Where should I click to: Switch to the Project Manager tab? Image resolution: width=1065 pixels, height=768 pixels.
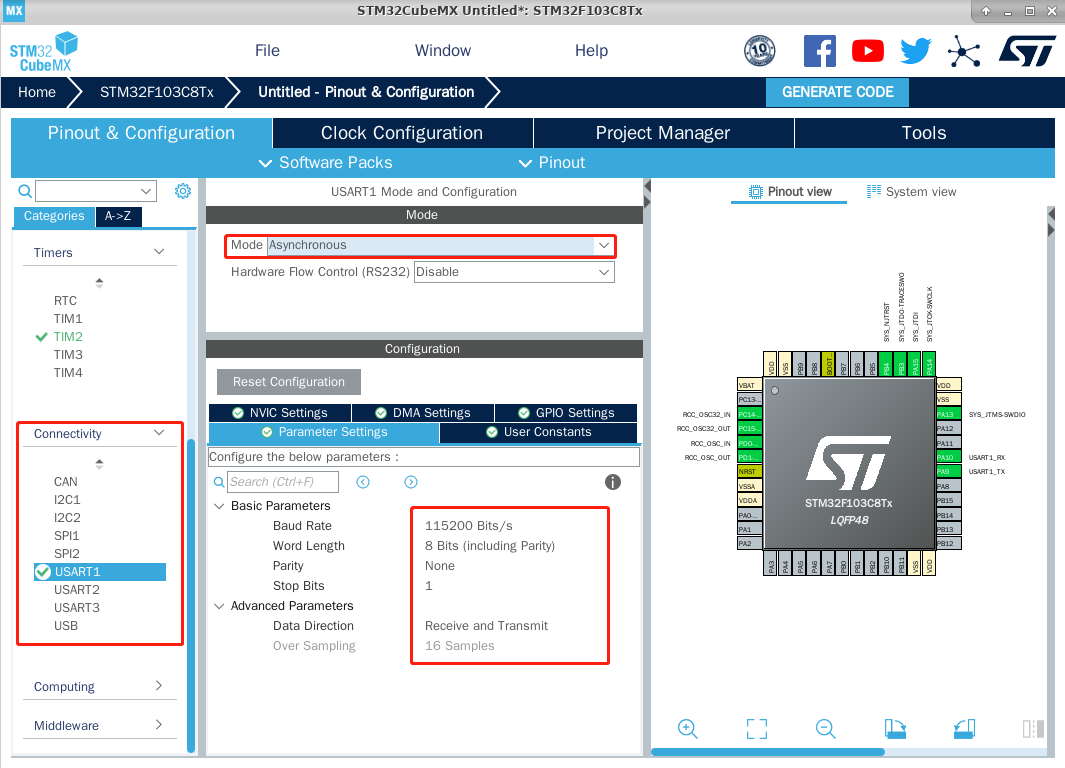663,133
